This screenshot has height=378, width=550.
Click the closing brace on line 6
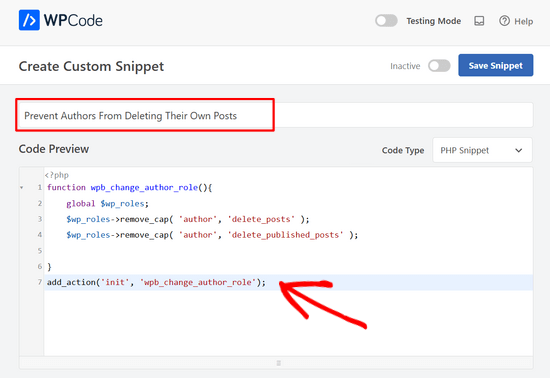click(49, 266)
